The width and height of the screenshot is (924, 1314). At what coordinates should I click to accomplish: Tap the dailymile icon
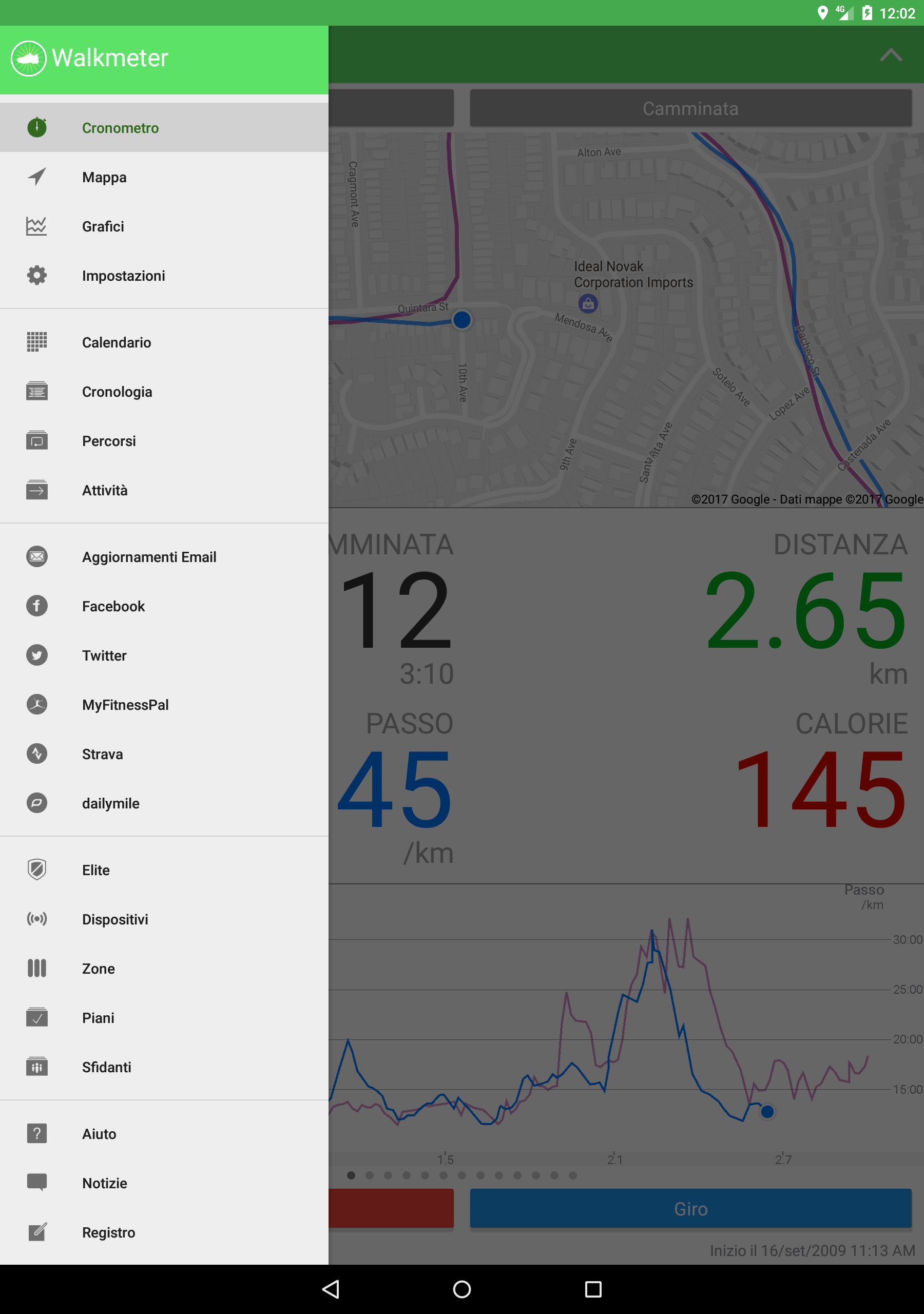[37, 802]
